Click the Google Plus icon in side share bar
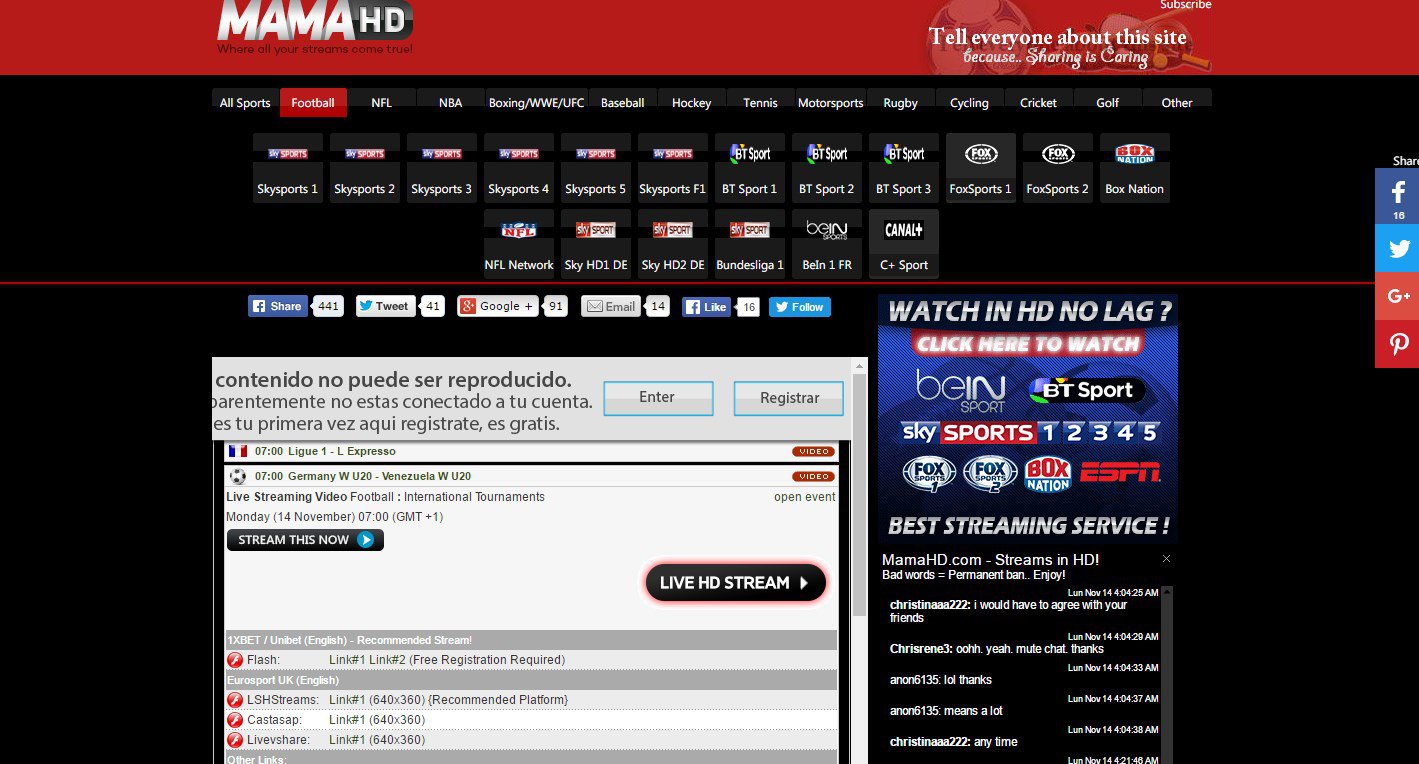The height and width of the screenshot is (764, 1419). [1397, 296]
